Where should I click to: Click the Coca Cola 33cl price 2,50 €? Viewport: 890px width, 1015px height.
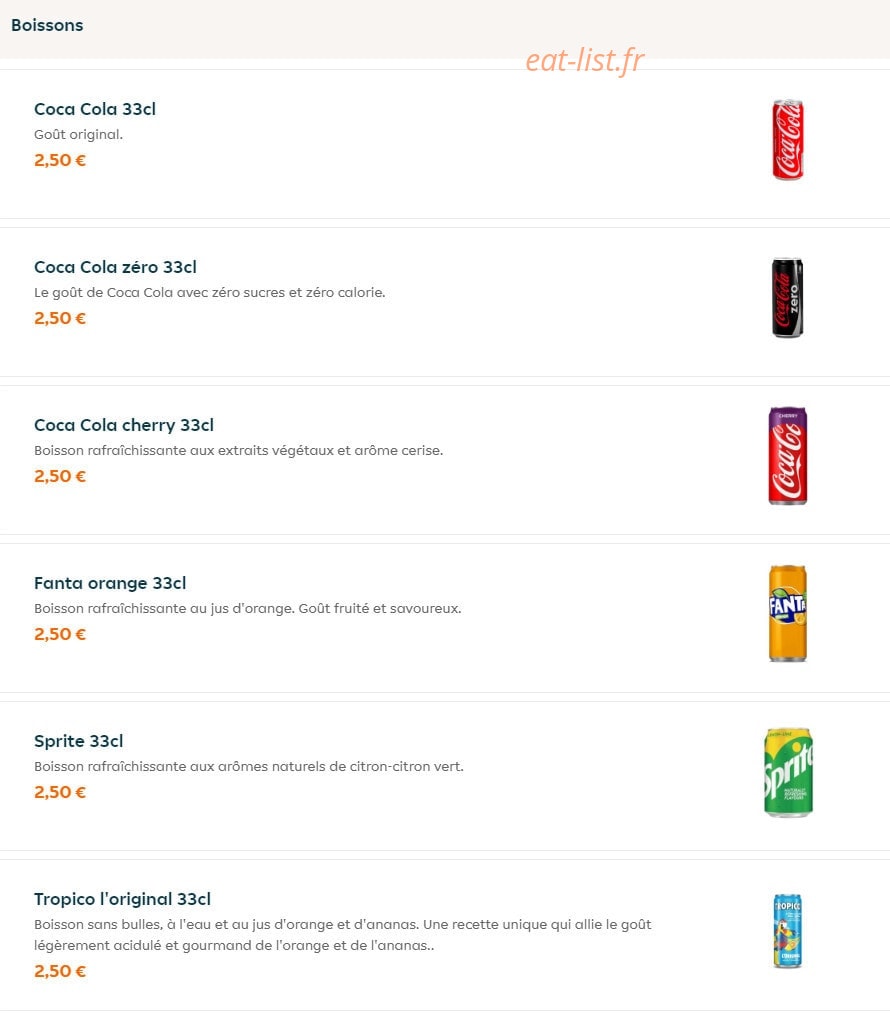pyautogui.click(x=60, y=160)
